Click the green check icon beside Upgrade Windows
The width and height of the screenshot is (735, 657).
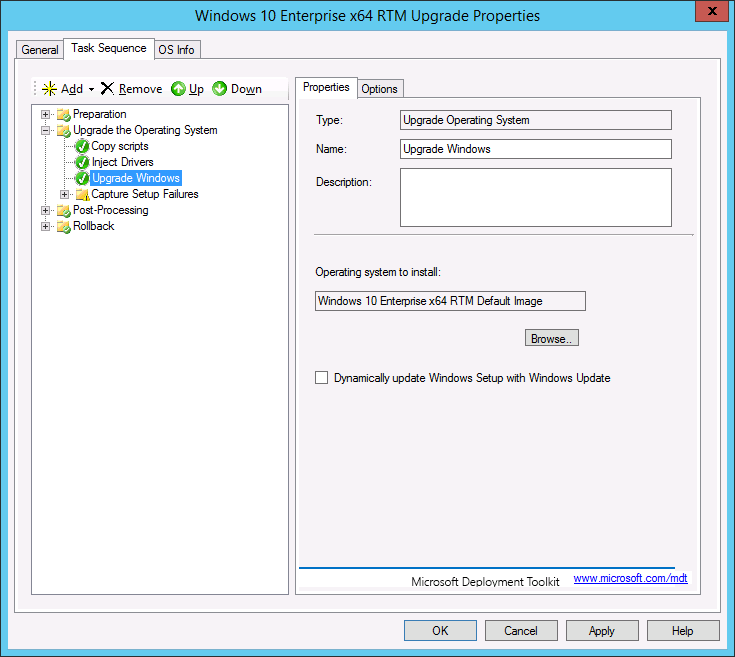click(x=82, y=178)
